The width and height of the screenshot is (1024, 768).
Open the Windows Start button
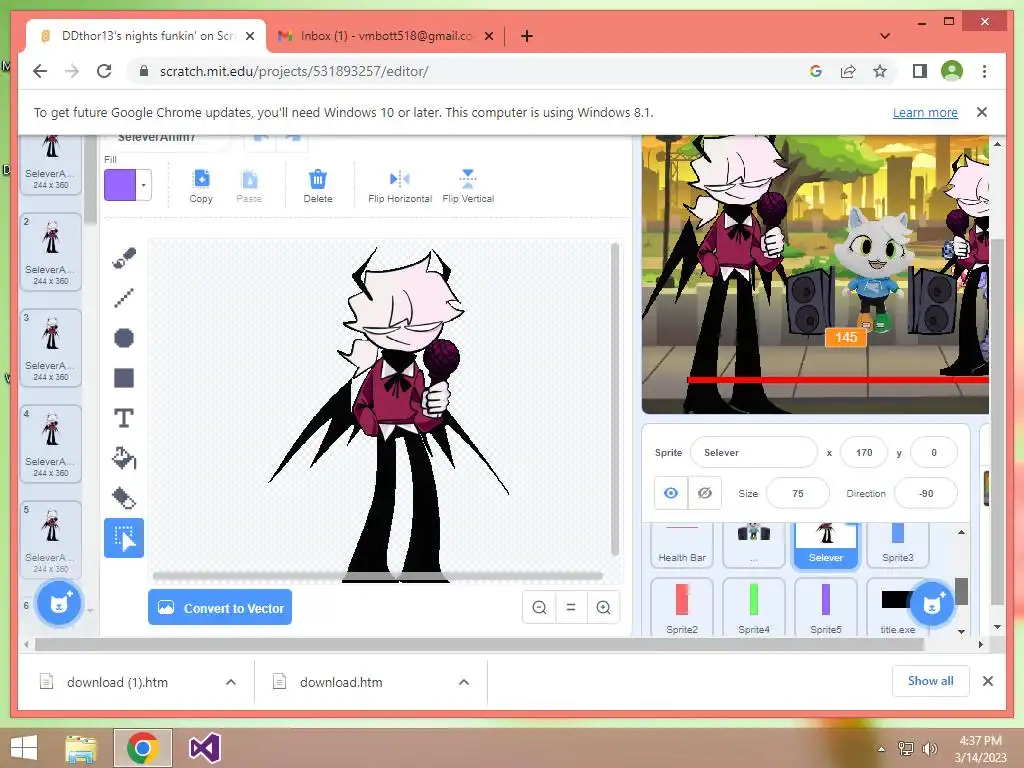pos(24,748)
